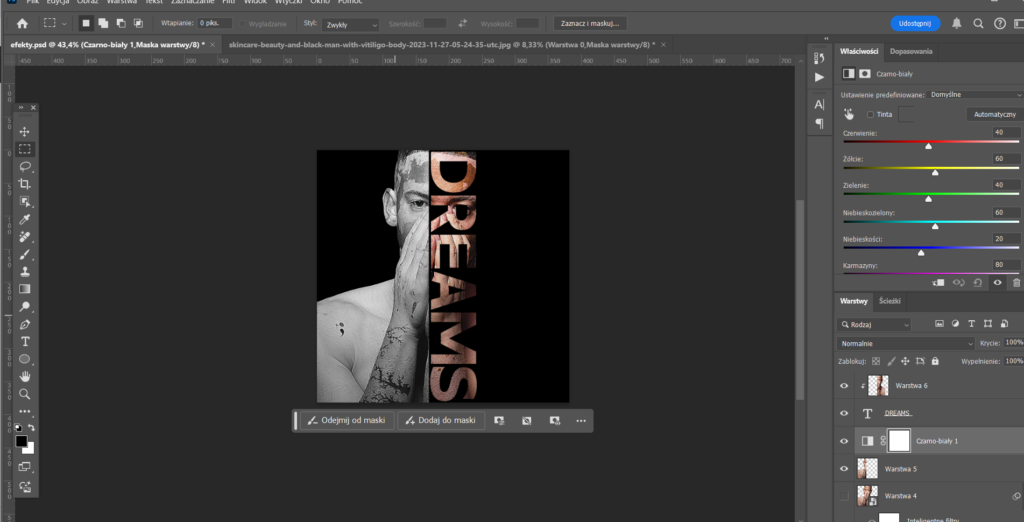Select the Eyedropper tool

click(25, 219)
